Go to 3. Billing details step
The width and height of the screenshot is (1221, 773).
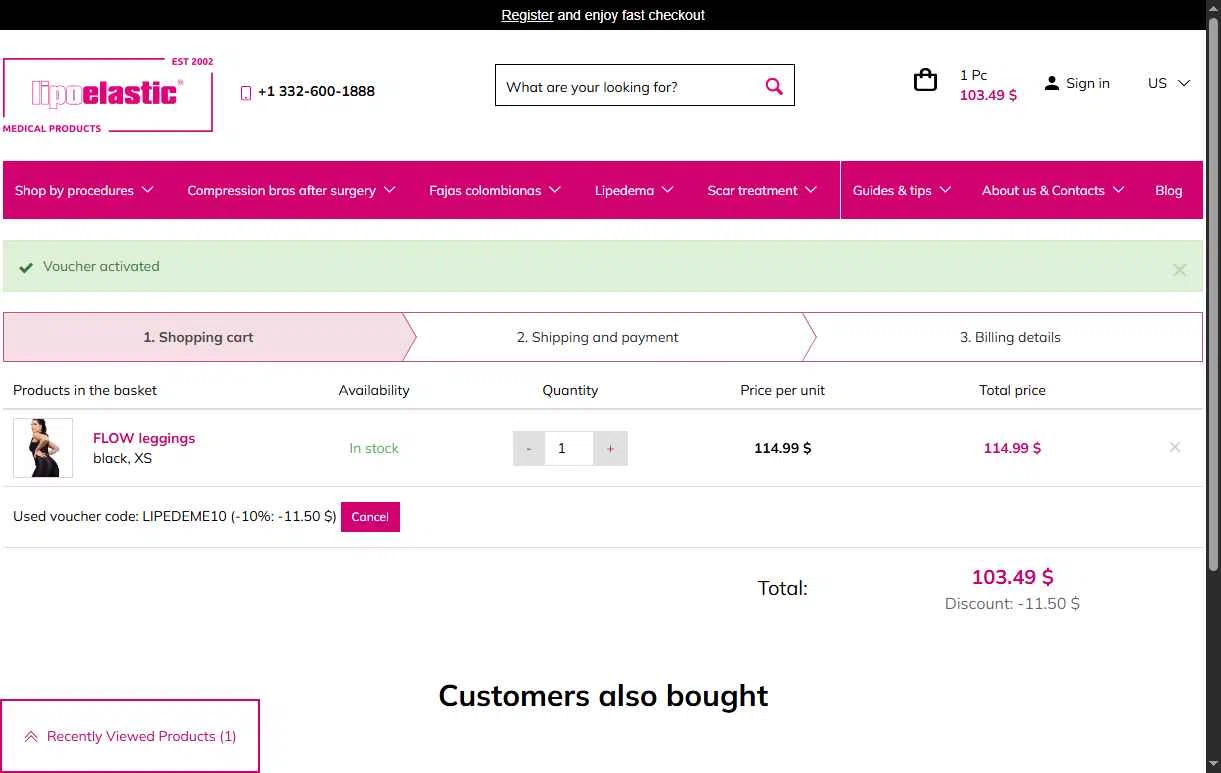(1010, 337)
